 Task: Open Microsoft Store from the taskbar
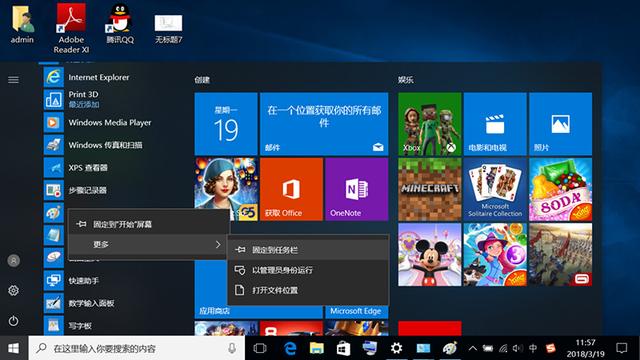pos(343,348)
